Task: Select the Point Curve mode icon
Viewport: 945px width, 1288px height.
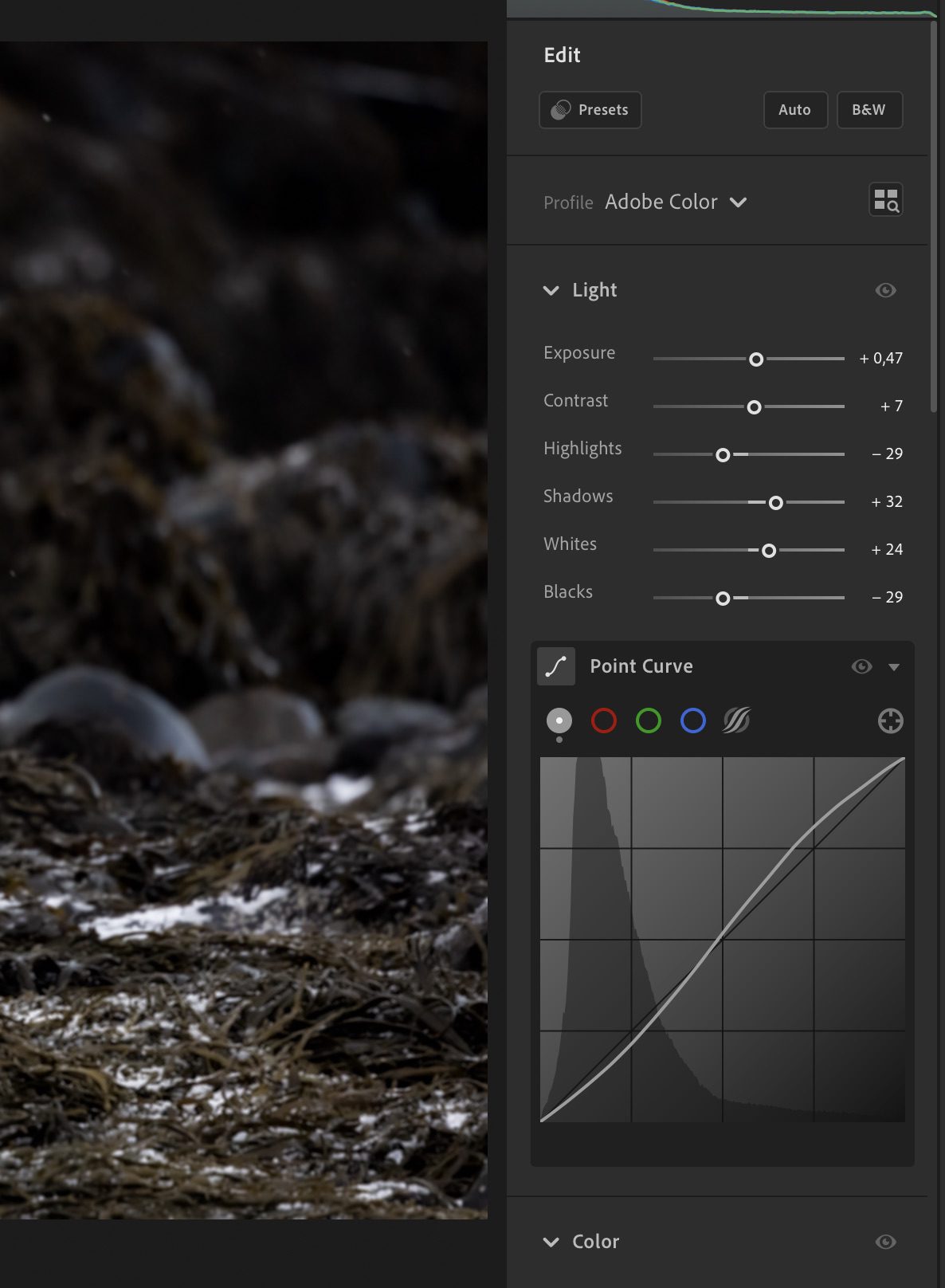Action: pyautogui.click(x=556, y=666)
